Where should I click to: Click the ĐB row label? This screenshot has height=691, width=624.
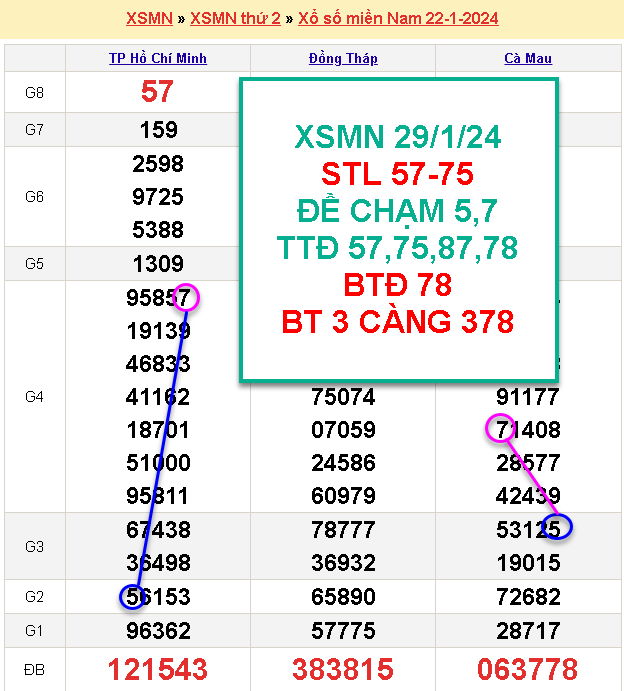(34, 668)
